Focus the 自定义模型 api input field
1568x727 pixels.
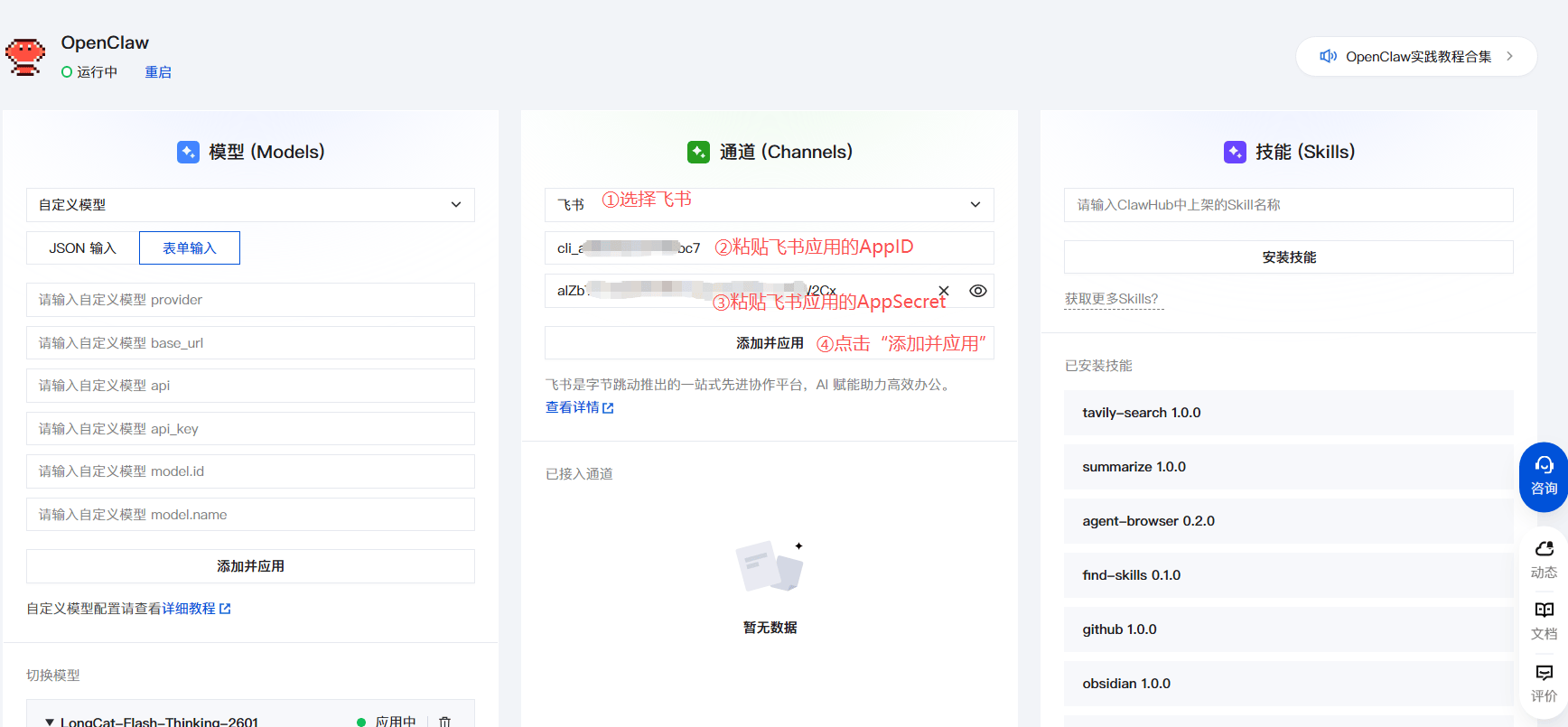[250, 386]
